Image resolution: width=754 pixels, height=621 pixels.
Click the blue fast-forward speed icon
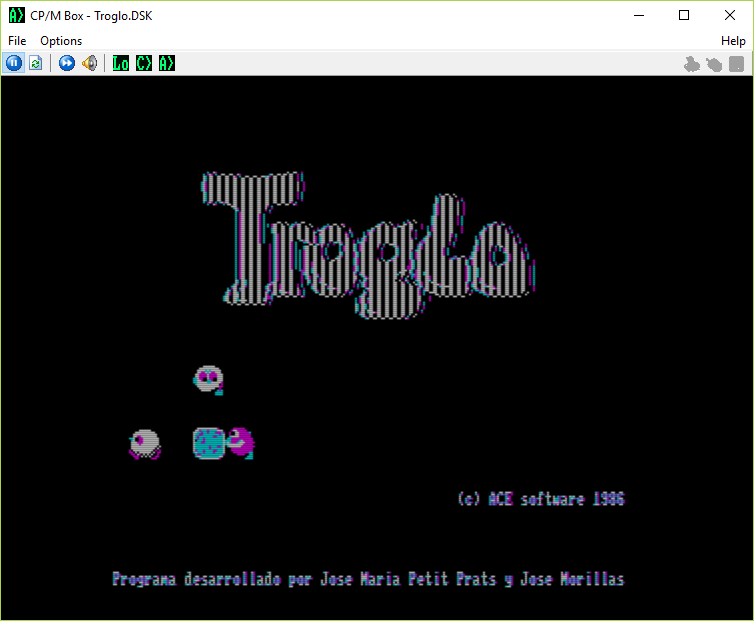[67, 63]
